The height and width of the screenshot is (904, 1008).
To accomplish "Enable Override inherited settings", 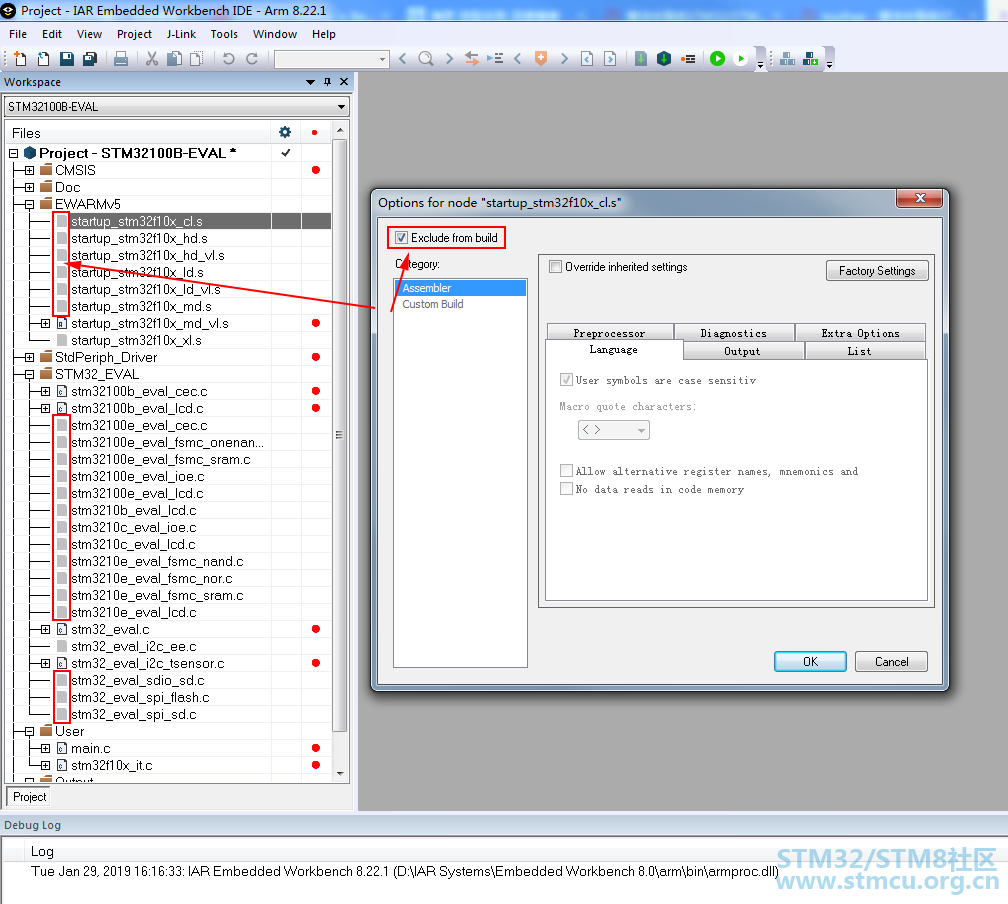I will 556,267.
